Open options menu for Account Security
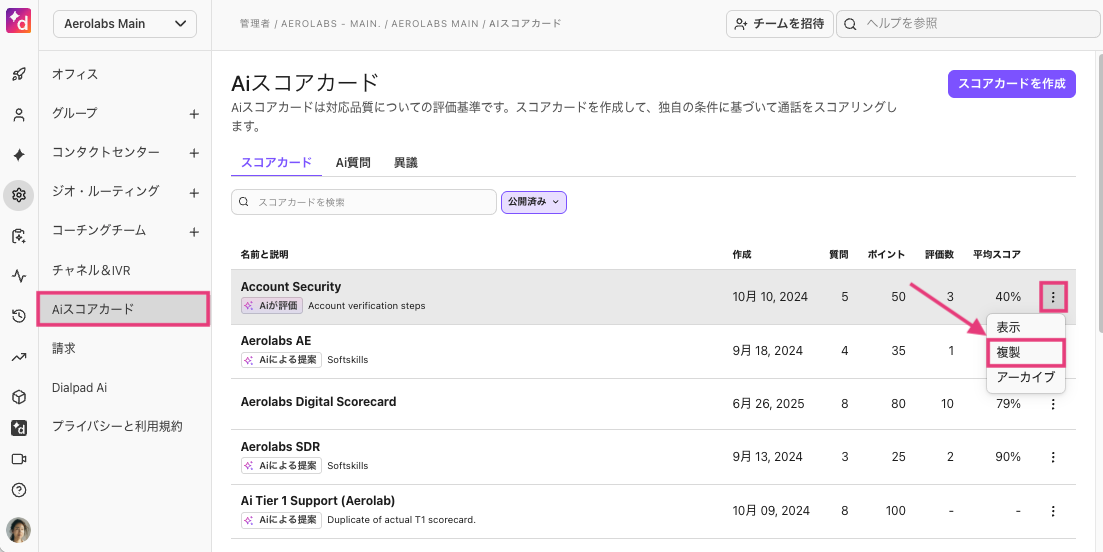This screenshot has width=1103, height=552. 1053,297
